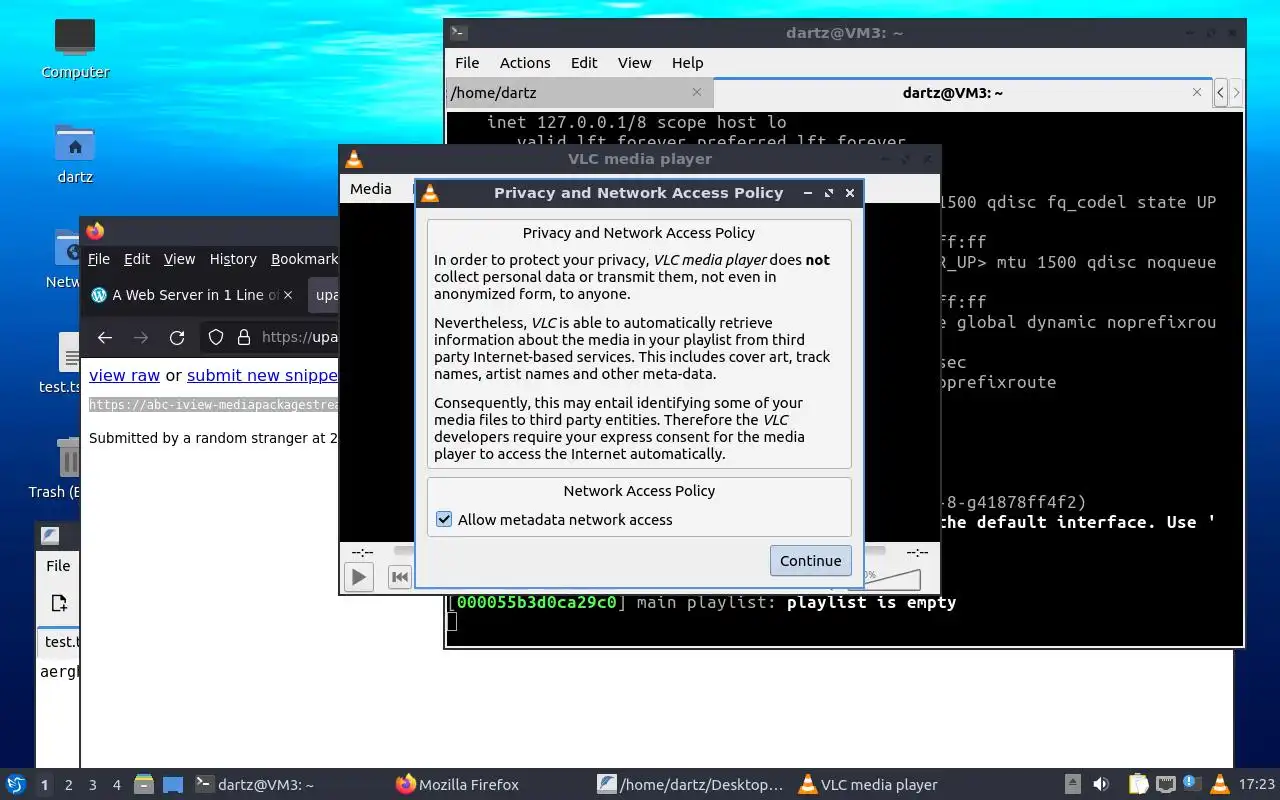Open Firefox View menu
1280x800 pixels.
(x=179, y=259)
